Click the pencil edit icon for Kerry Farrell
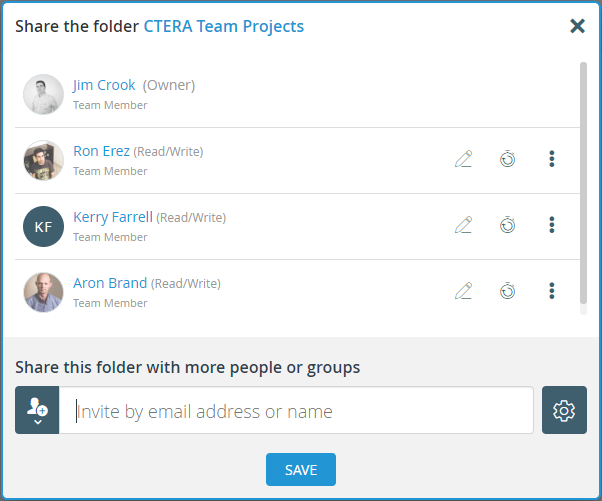The image size is (602, 501). [462, 225]
